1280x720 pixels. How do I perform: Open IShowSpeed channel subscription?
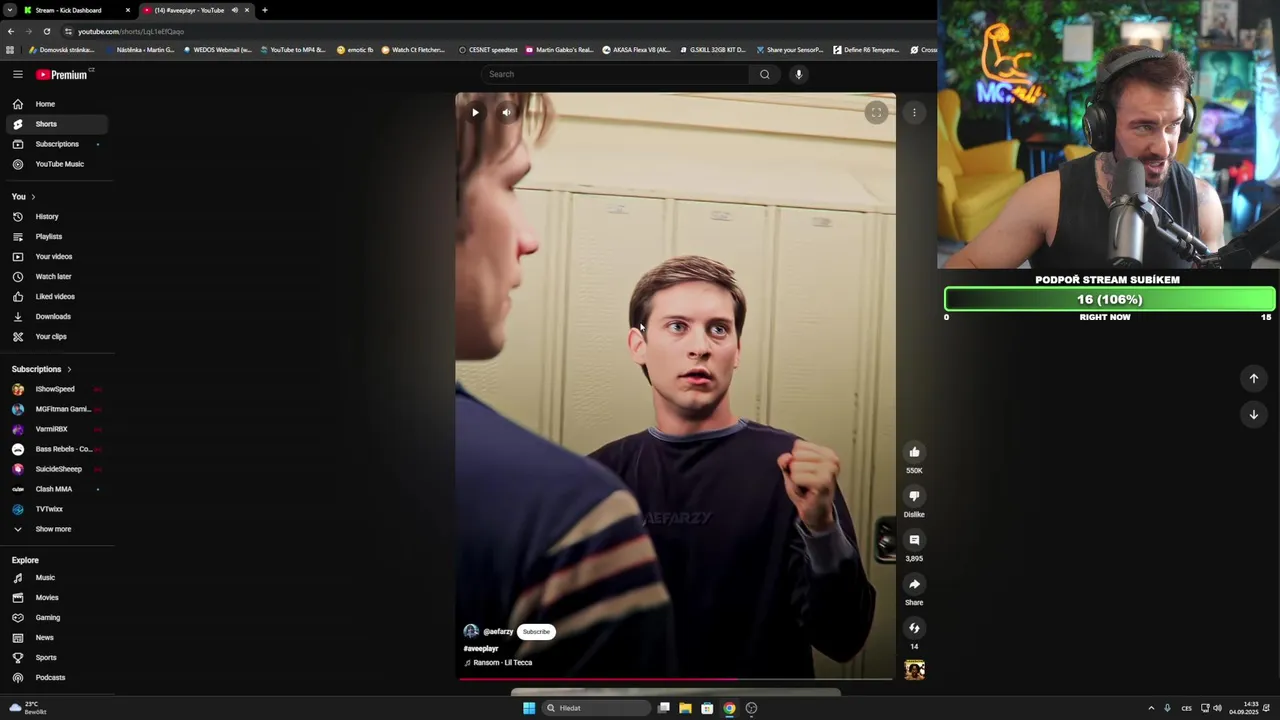point(55,389)
